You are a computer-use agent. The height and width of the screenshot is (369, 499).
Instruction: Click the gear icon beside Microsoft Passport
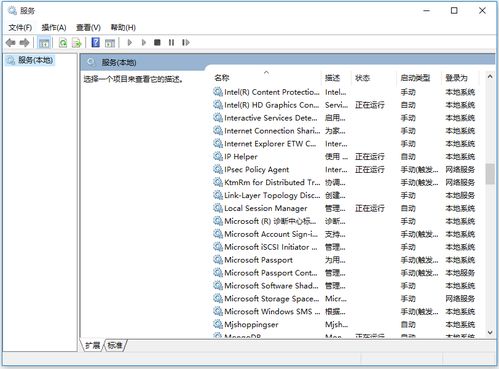[218, 260]
